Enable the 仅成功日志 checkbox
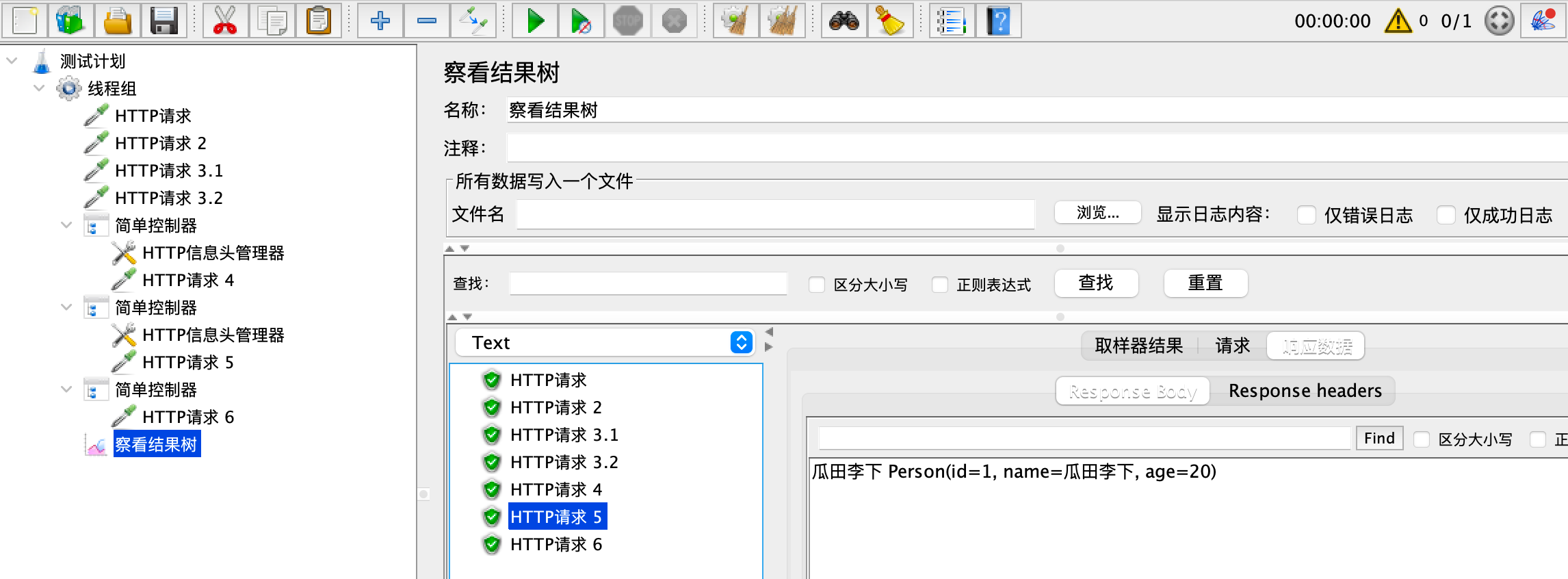Viewport: 1568px width, 579px height. [1446, 215]
